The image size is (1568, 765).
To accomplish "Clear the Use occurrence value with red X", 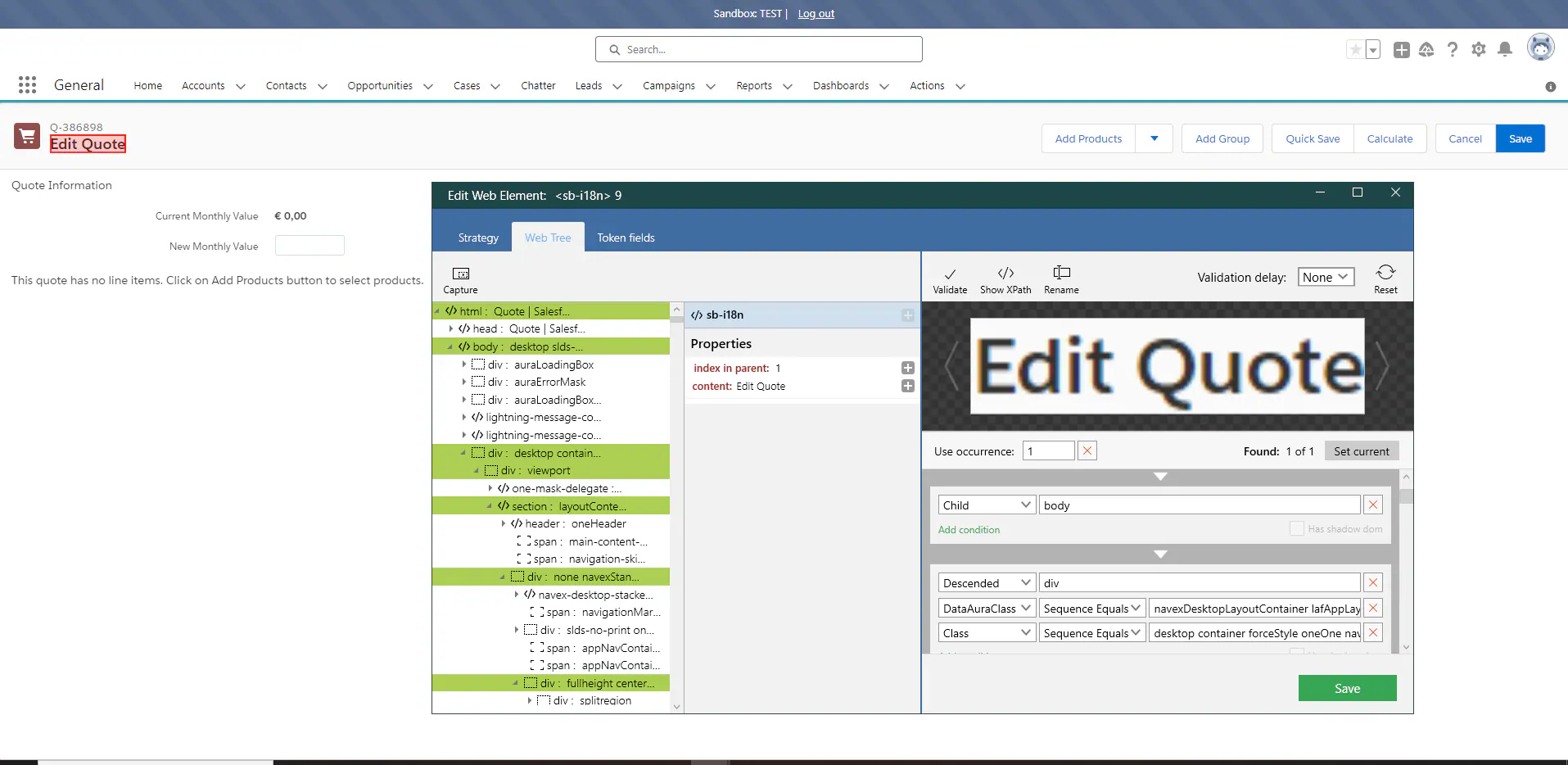I will (x=1087, y=451).
